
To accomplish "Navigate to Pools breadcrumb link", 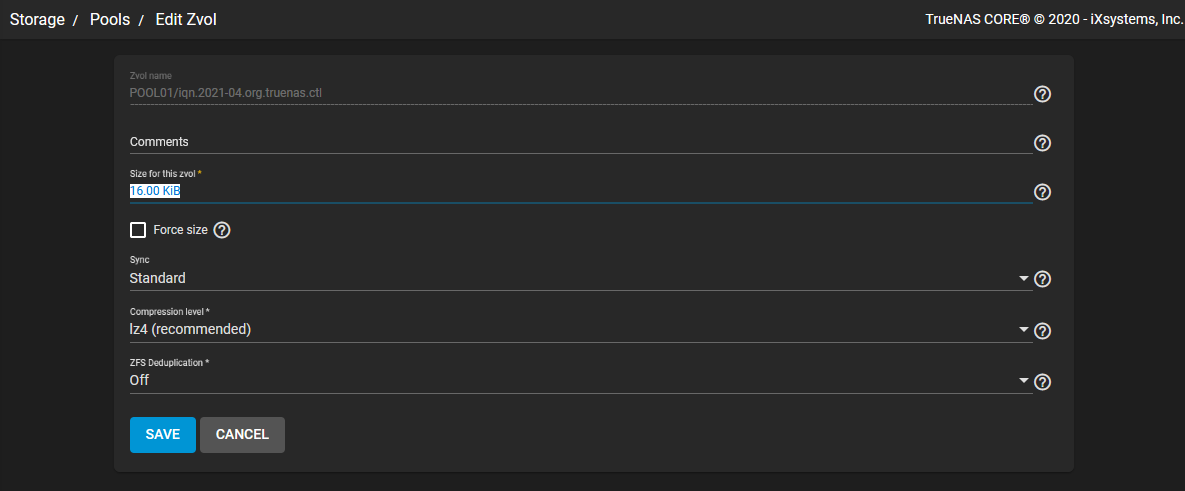I will coord(110,20).
